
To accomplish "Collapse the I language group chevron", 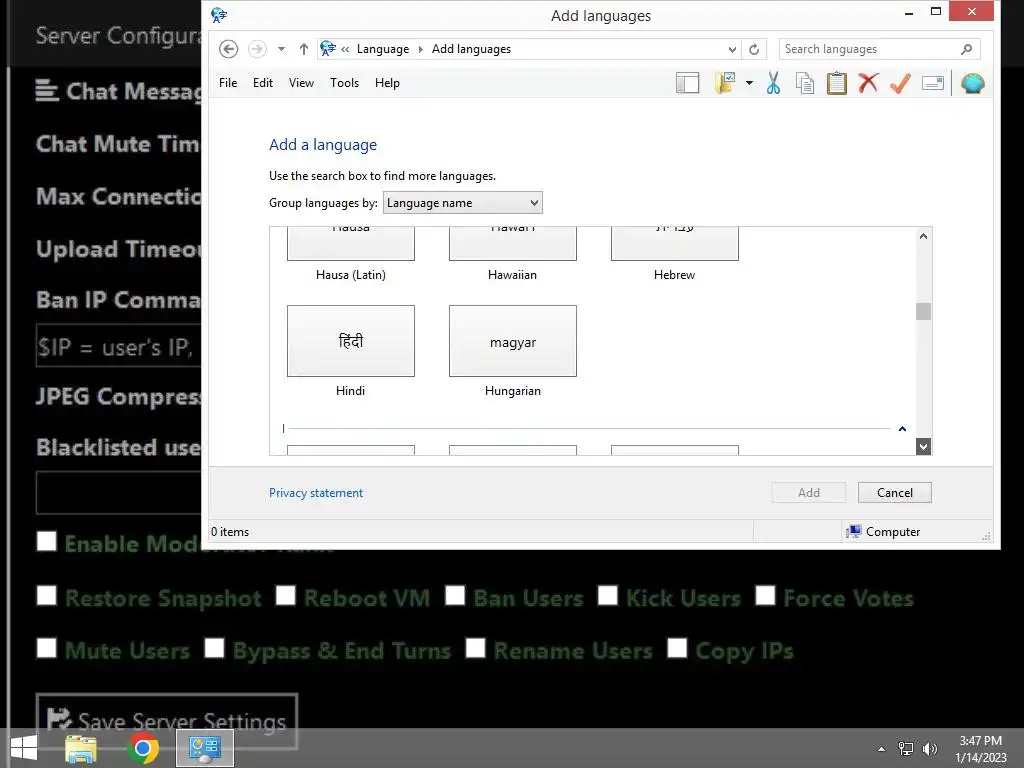I will (902, 429).
